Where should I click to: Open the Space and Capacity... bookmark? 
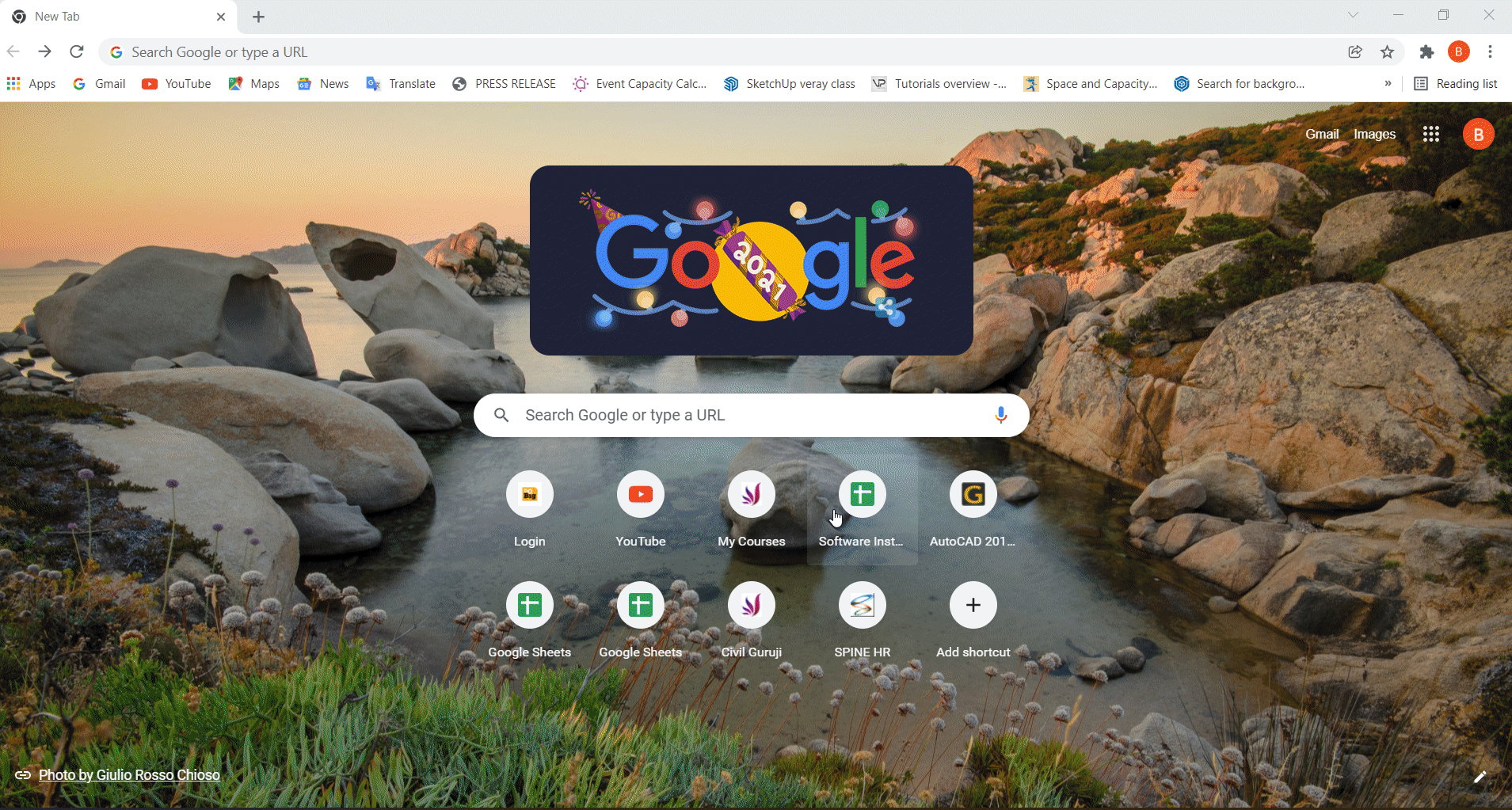click(1091, 83)
